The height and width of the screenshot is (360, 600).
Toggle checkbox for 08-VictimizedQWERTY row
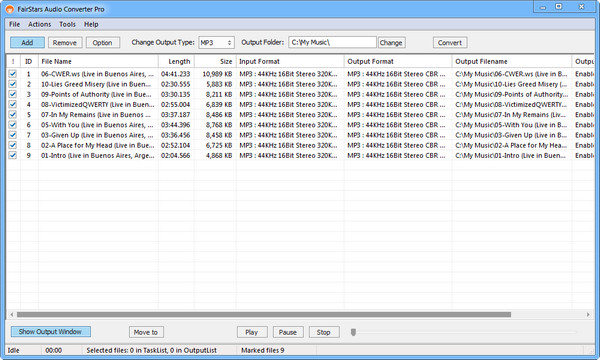(x=13, y=104)
